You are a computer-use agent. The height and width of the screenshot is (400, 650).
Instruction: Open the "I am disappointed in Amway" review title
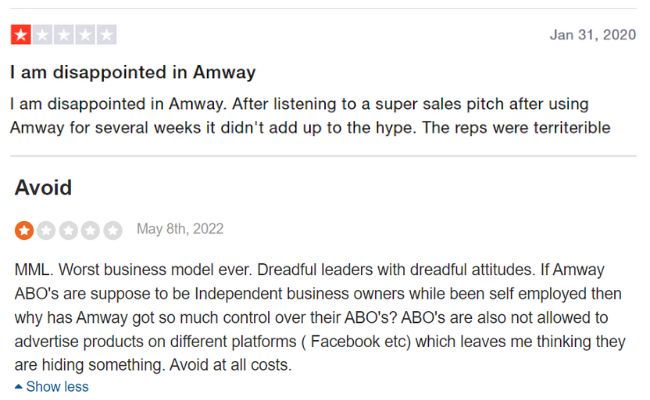(133, 73)
